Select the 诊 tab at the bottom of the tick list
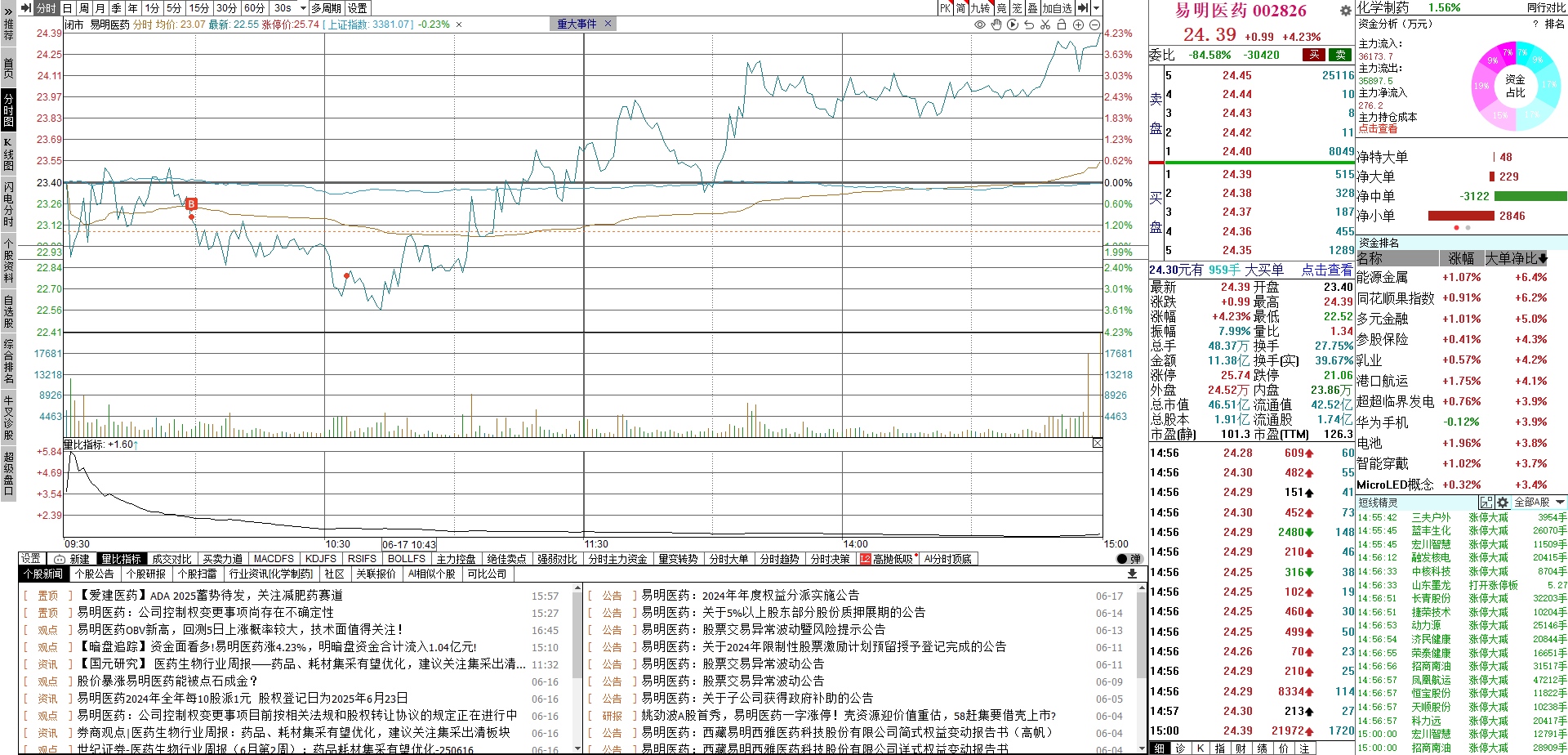This screenshot has height=755, width=1568. [x=1180, y=748]
